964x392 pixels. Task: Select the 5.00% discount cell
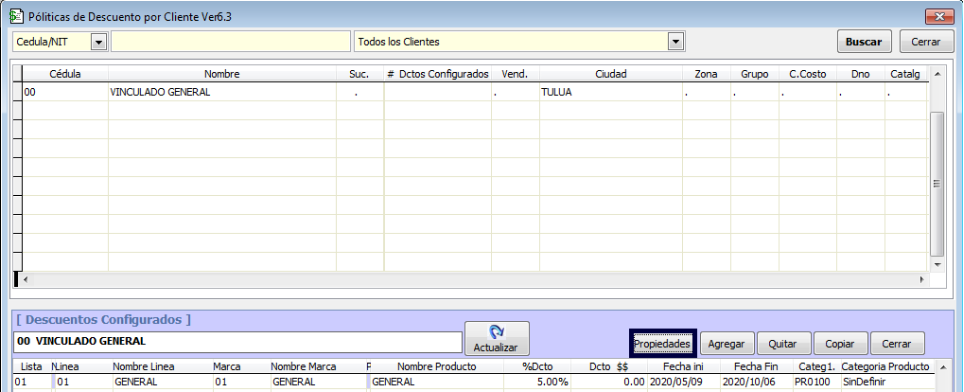pos(537,382)
